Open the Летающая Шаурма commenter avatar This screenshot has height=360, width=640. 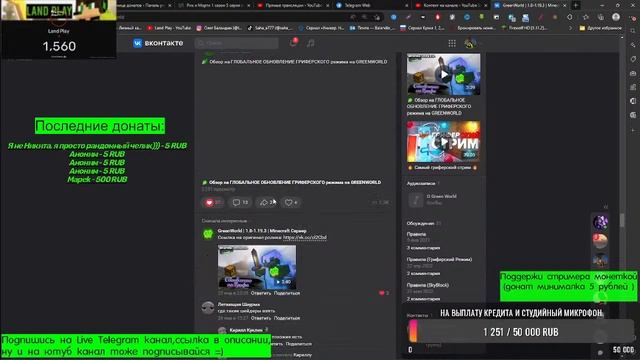pos(208,307)
